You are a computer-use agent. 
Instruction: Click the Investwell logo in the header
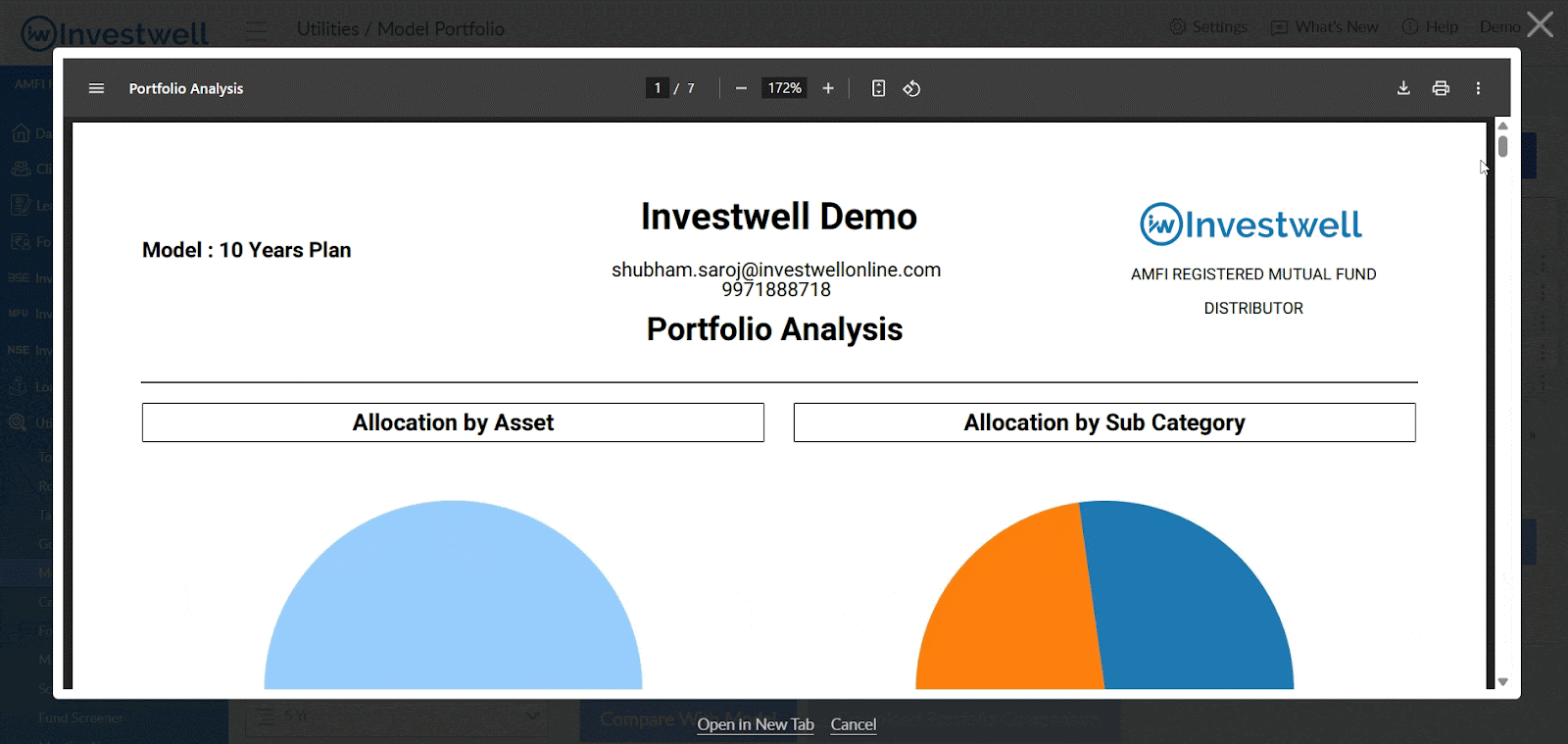[115, 33]
